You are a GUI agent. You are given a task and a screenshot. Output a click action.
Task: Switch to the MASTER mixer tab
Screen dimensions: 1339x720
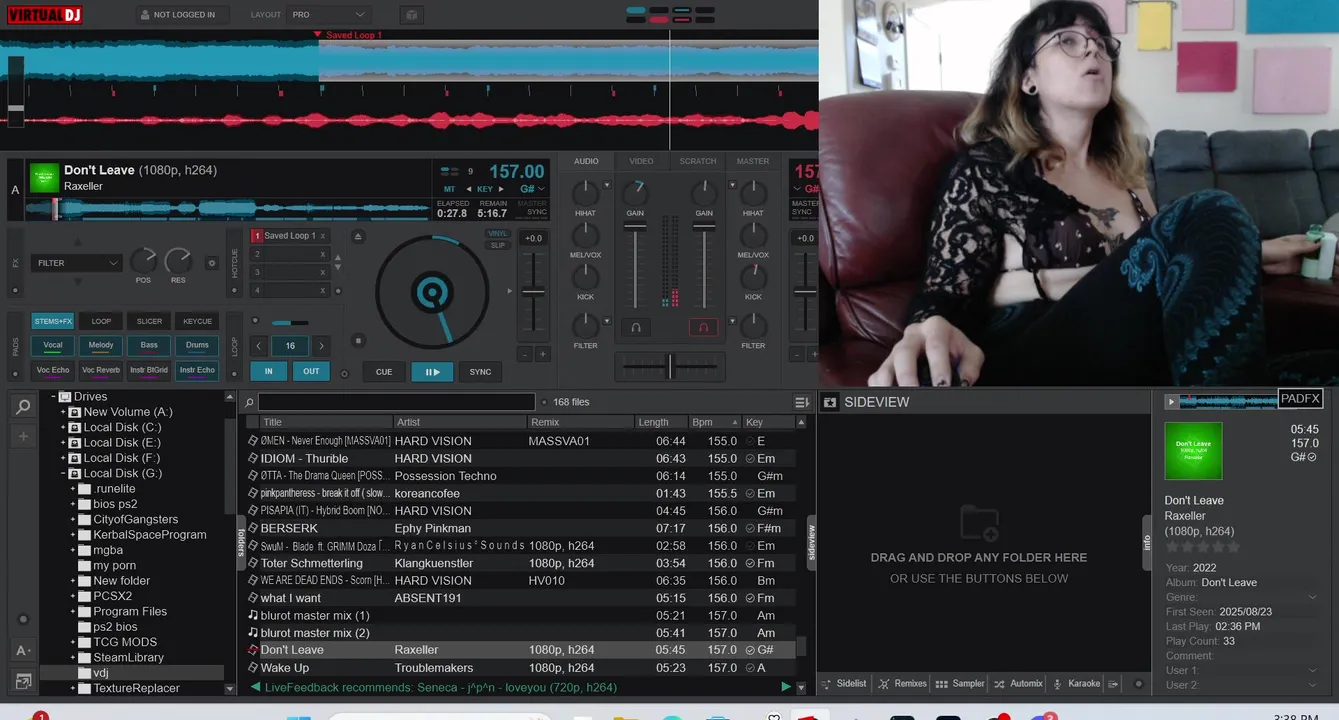click(753, 161)
